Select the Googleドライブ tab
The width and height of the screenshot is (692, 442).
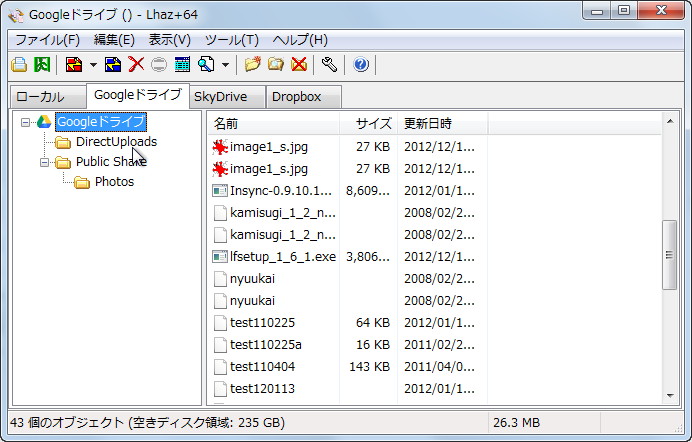[138, 95]
